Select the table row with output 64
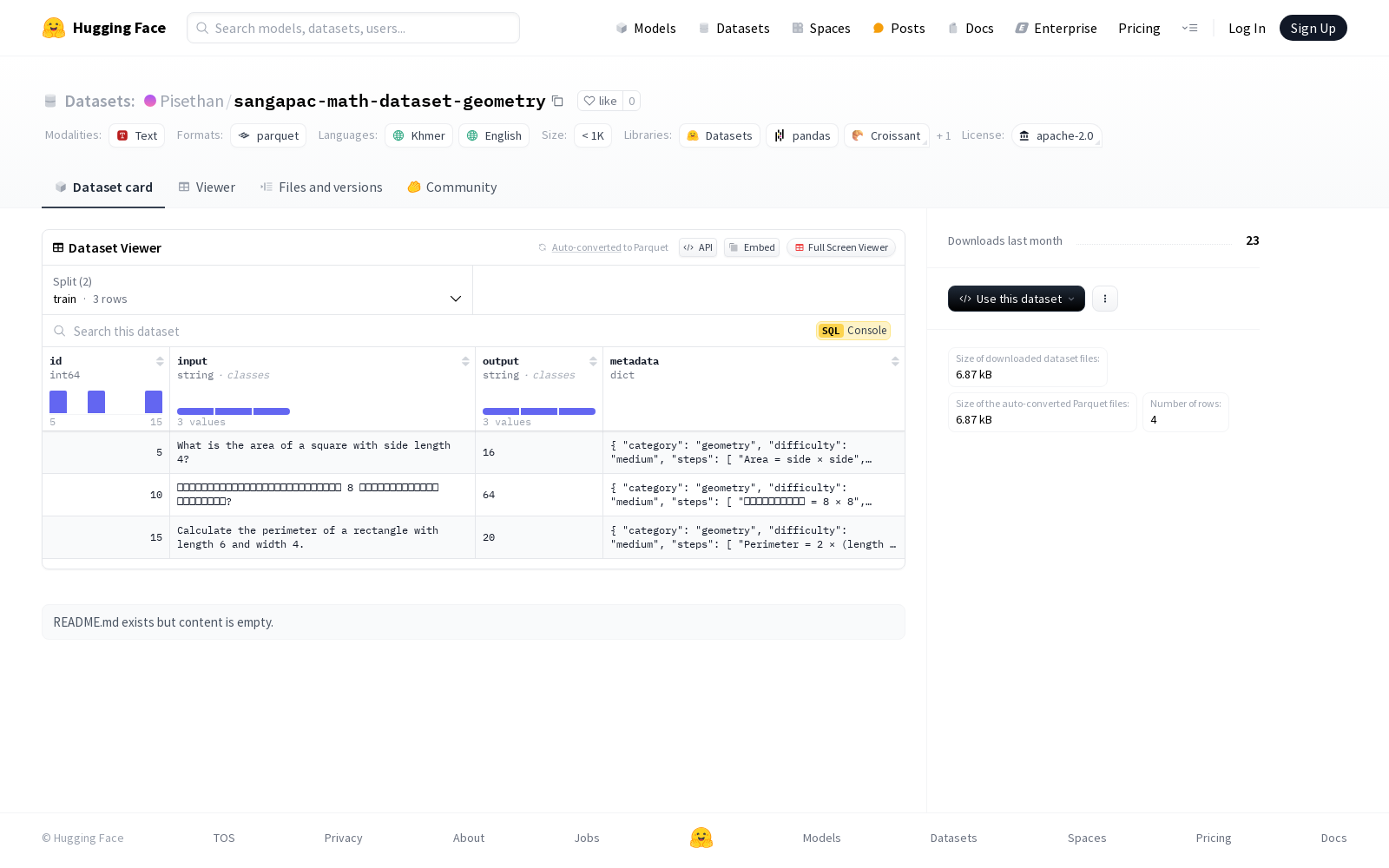 (x=473, y=495)
